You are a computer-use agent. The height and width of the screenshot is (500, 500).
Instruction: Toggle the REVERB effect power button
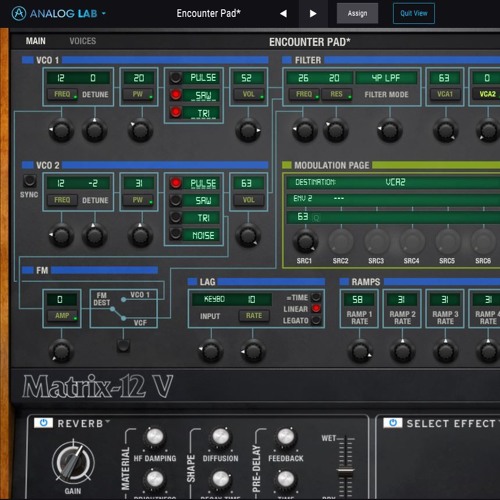click(43, 423)
